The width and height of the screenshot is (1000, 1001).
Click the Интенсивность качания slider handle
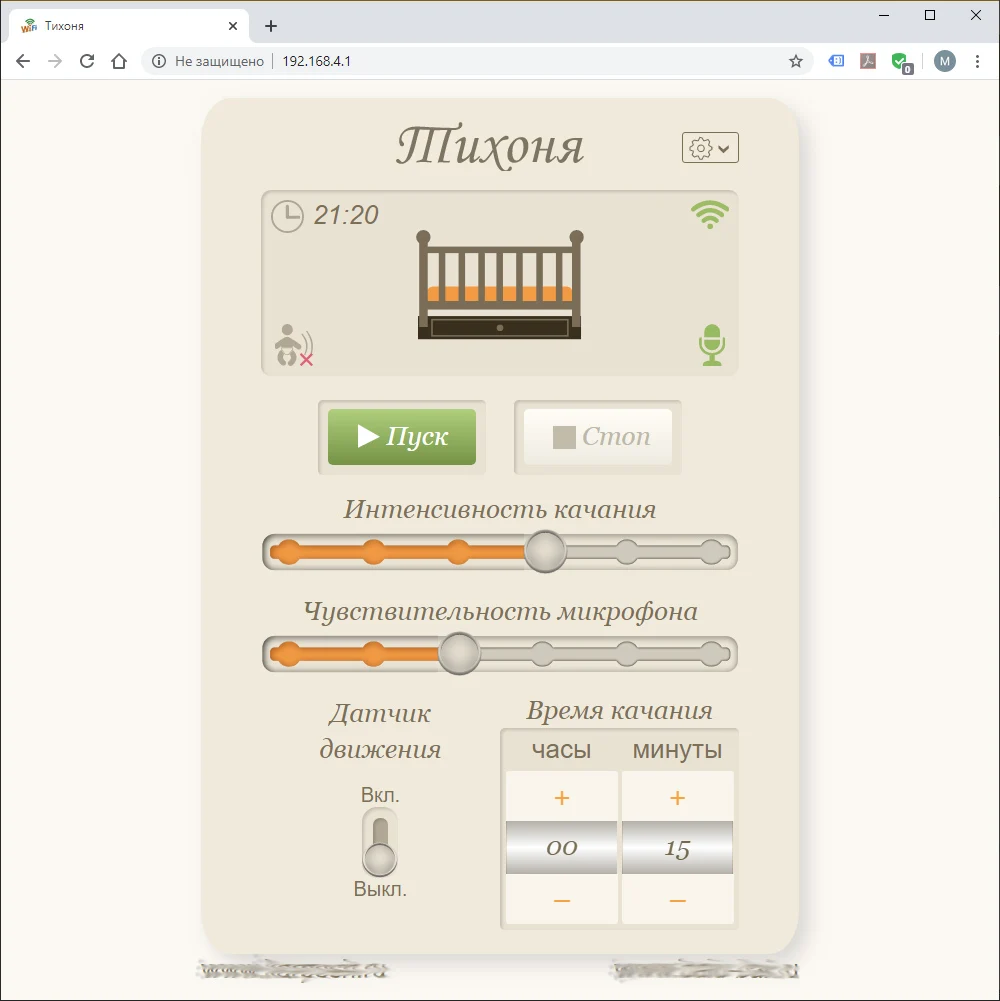[545, 552]
